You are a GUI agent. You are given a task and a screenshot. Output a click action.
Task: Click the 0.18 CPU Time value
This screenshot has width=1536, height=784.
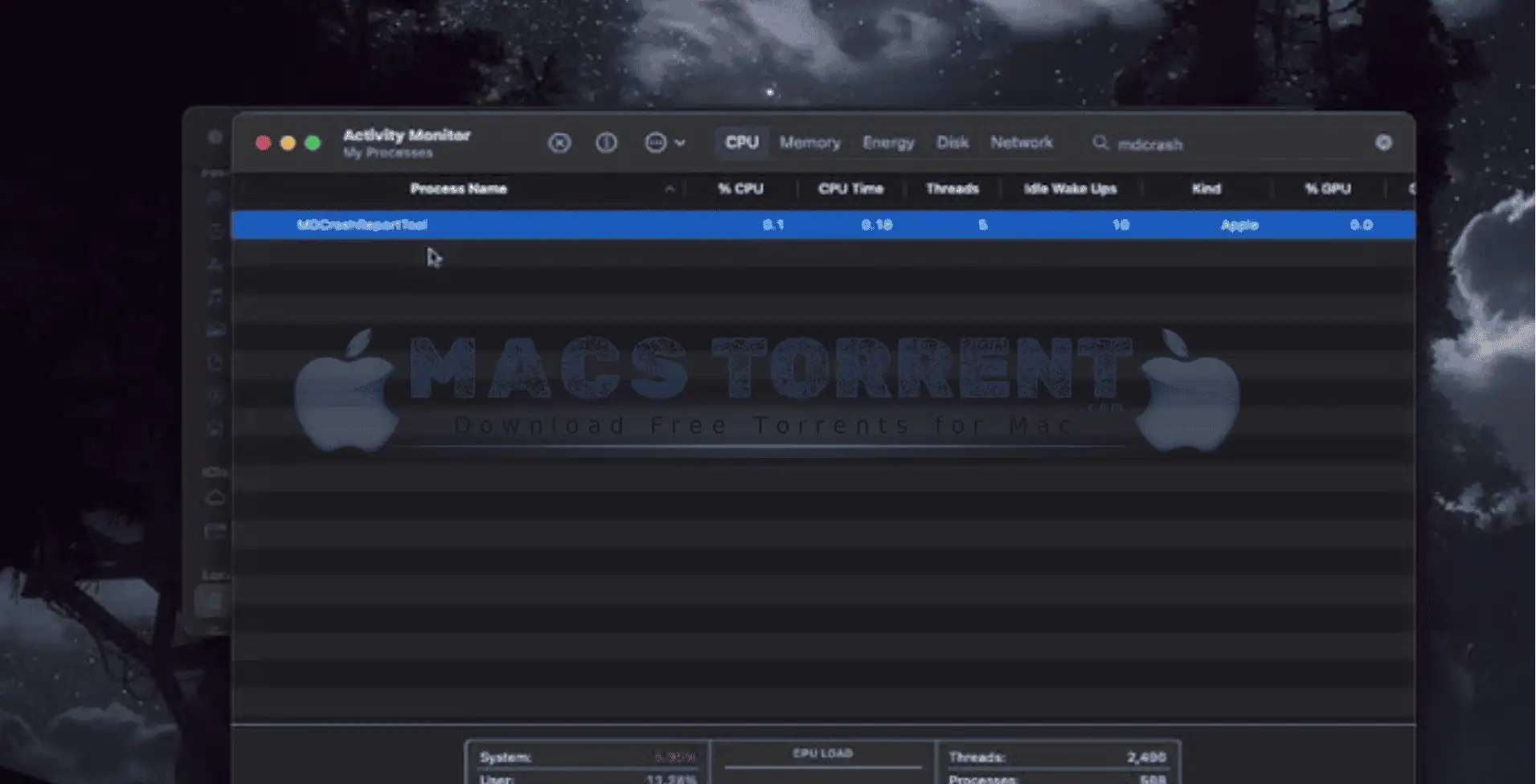point(877,225)
